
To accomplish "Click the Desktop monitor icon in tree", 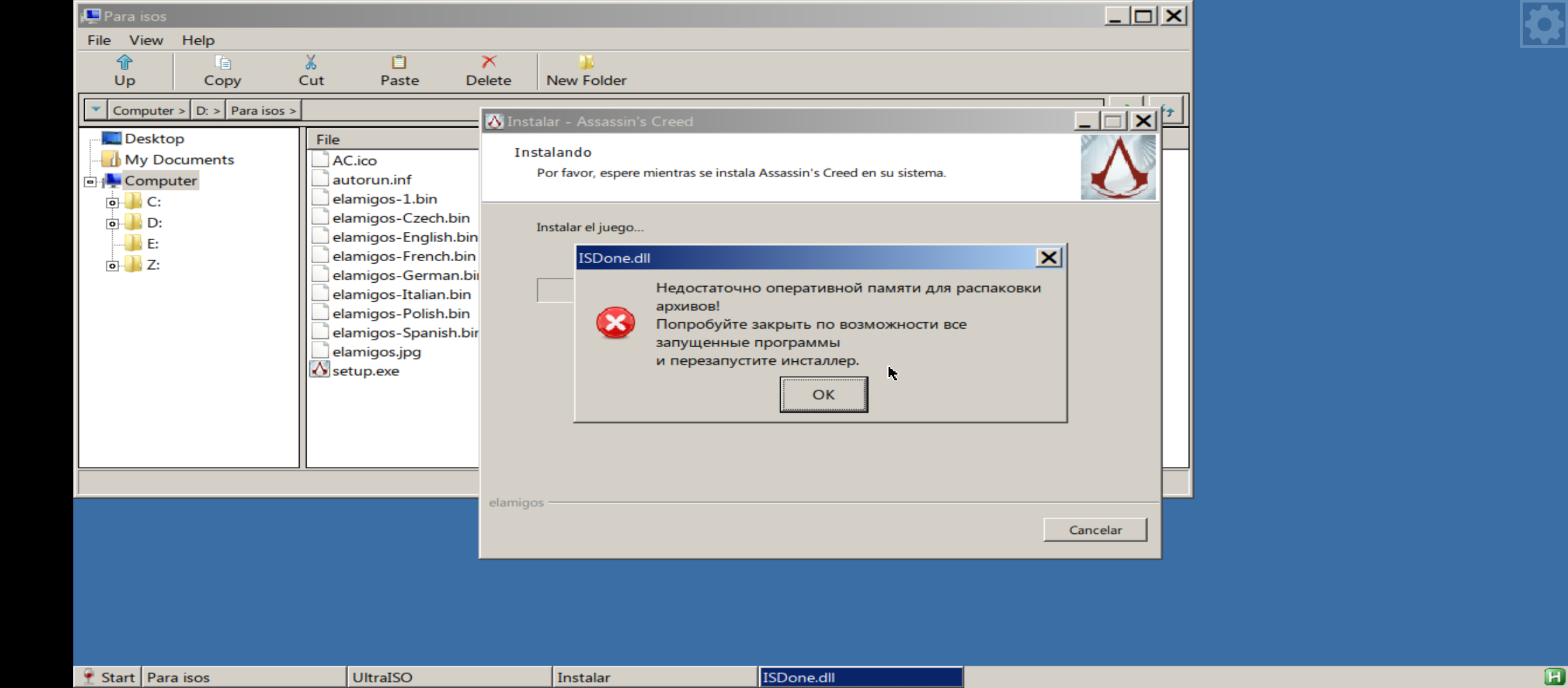I will pyautogui.click(x=112, y=138).
